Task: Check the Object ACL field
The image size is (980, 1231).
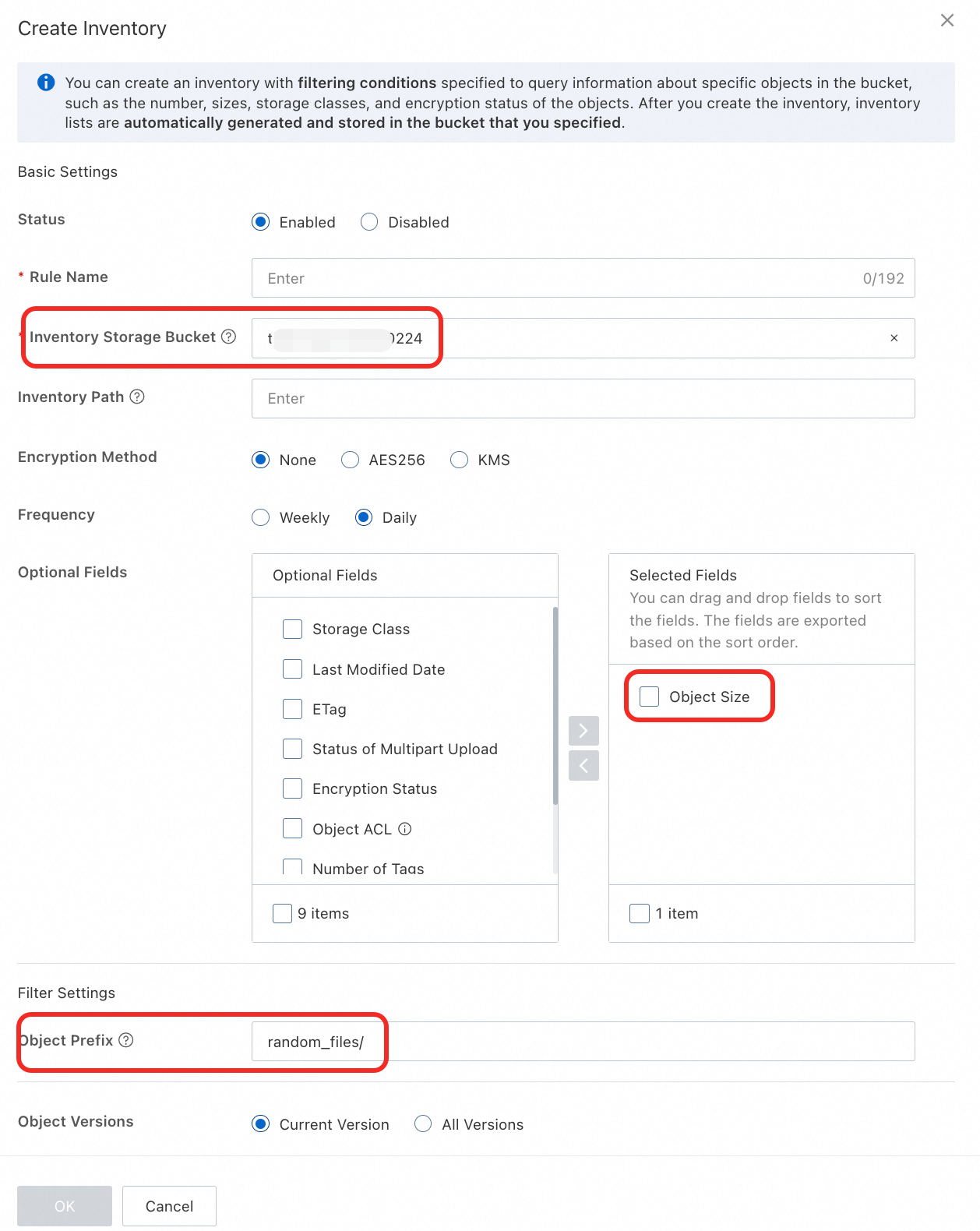Action: tap(292, 828)
